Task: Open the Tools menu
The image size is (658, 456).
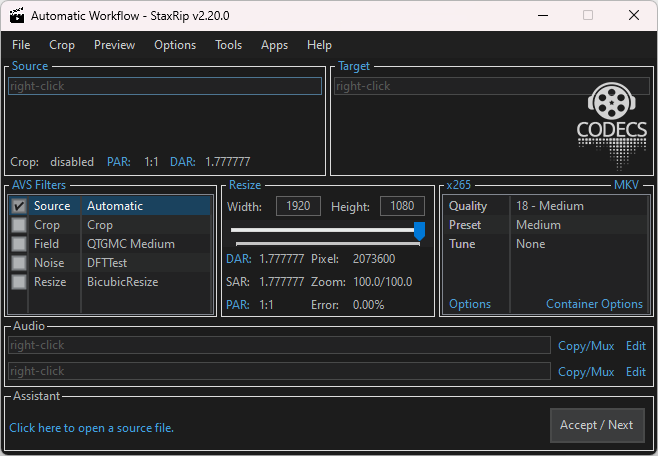Action: pyautogui.click(x=229, y=45)
